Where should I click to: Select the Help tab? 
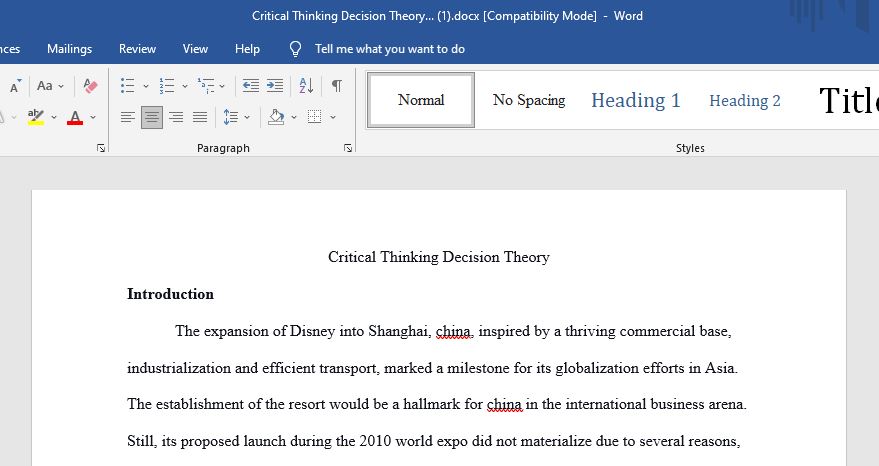247,49
